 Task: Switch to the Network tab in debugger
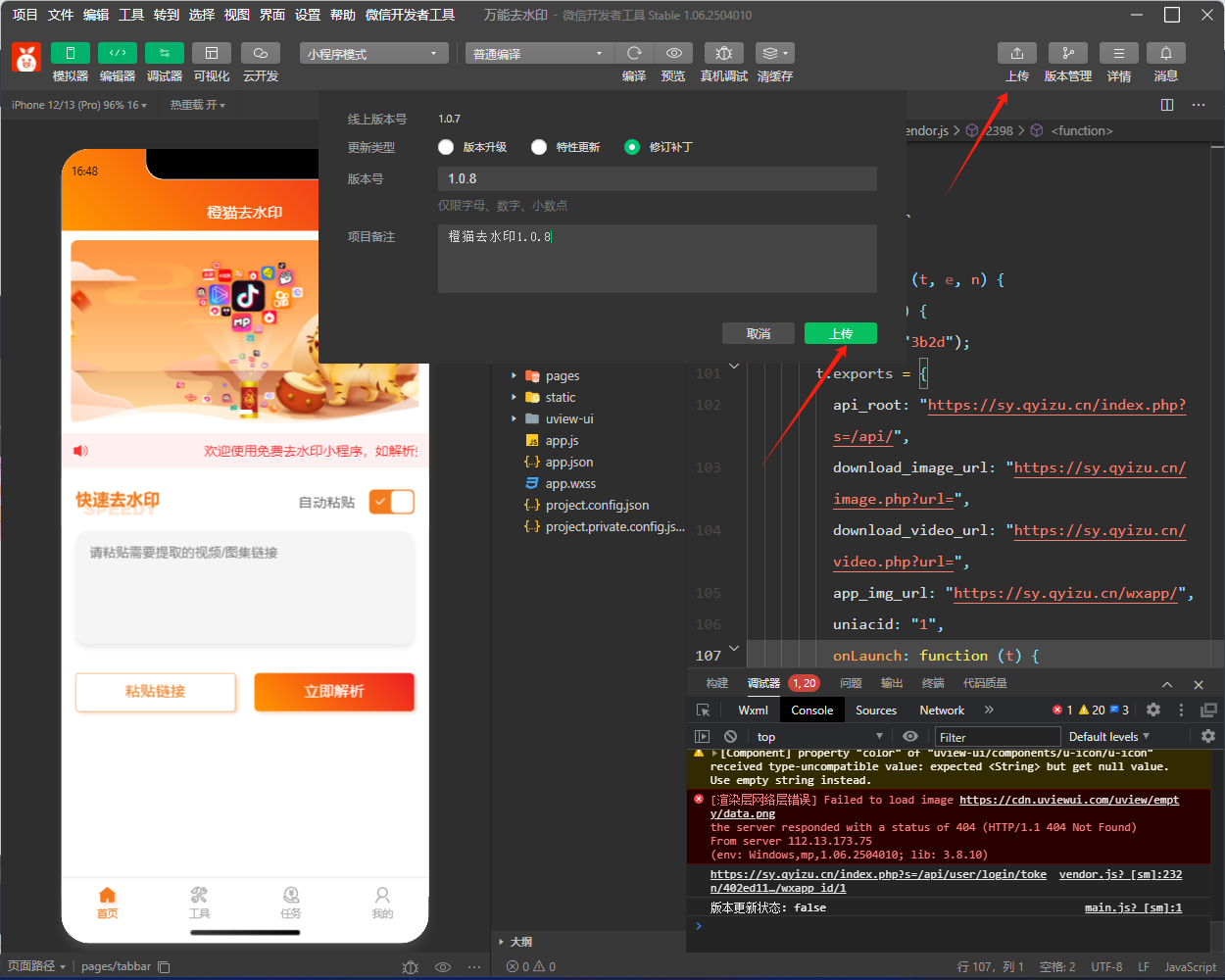(941, 710)
